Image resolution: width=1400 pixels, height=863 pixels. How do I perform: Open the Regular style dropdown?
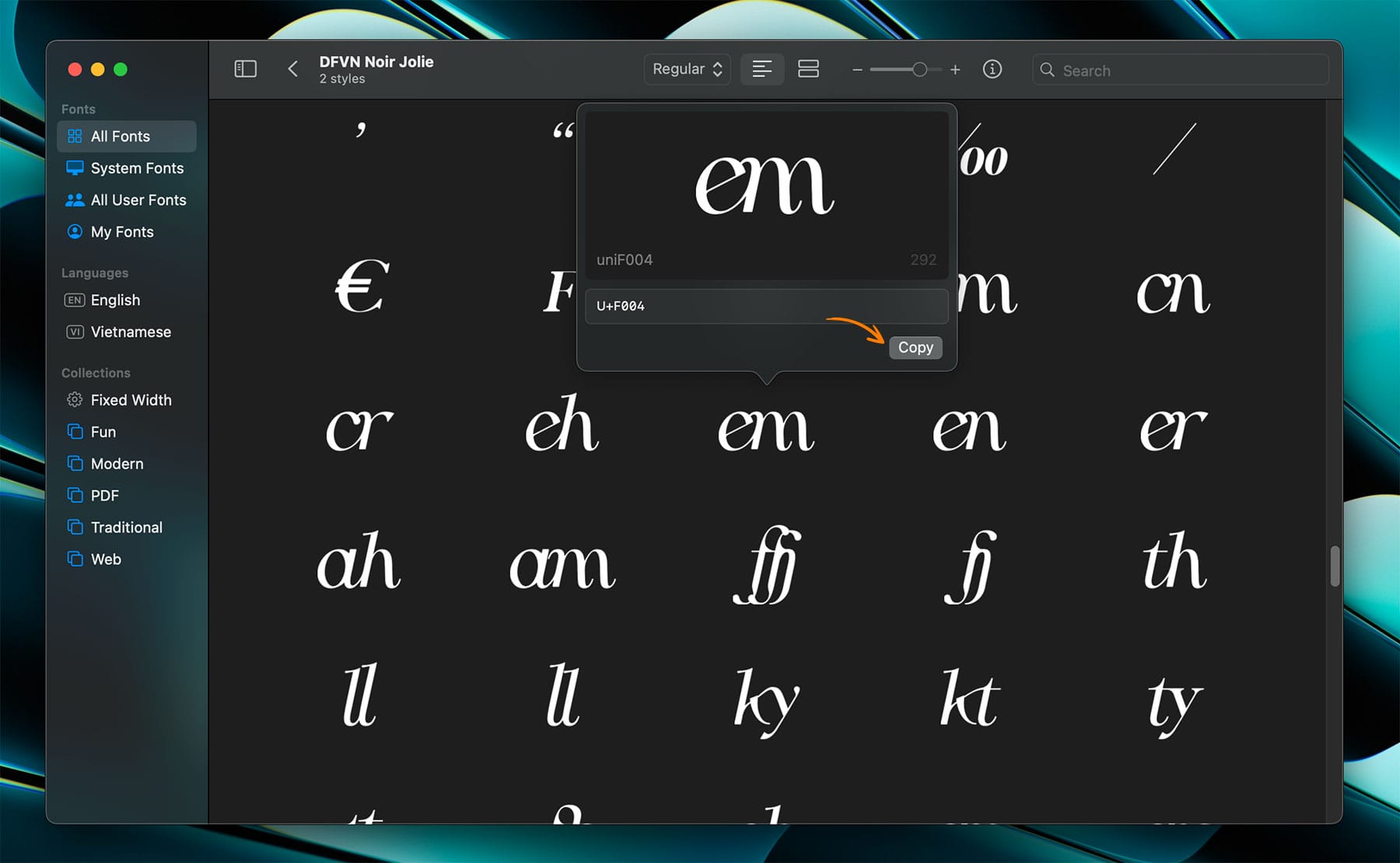tap(687, 69)
